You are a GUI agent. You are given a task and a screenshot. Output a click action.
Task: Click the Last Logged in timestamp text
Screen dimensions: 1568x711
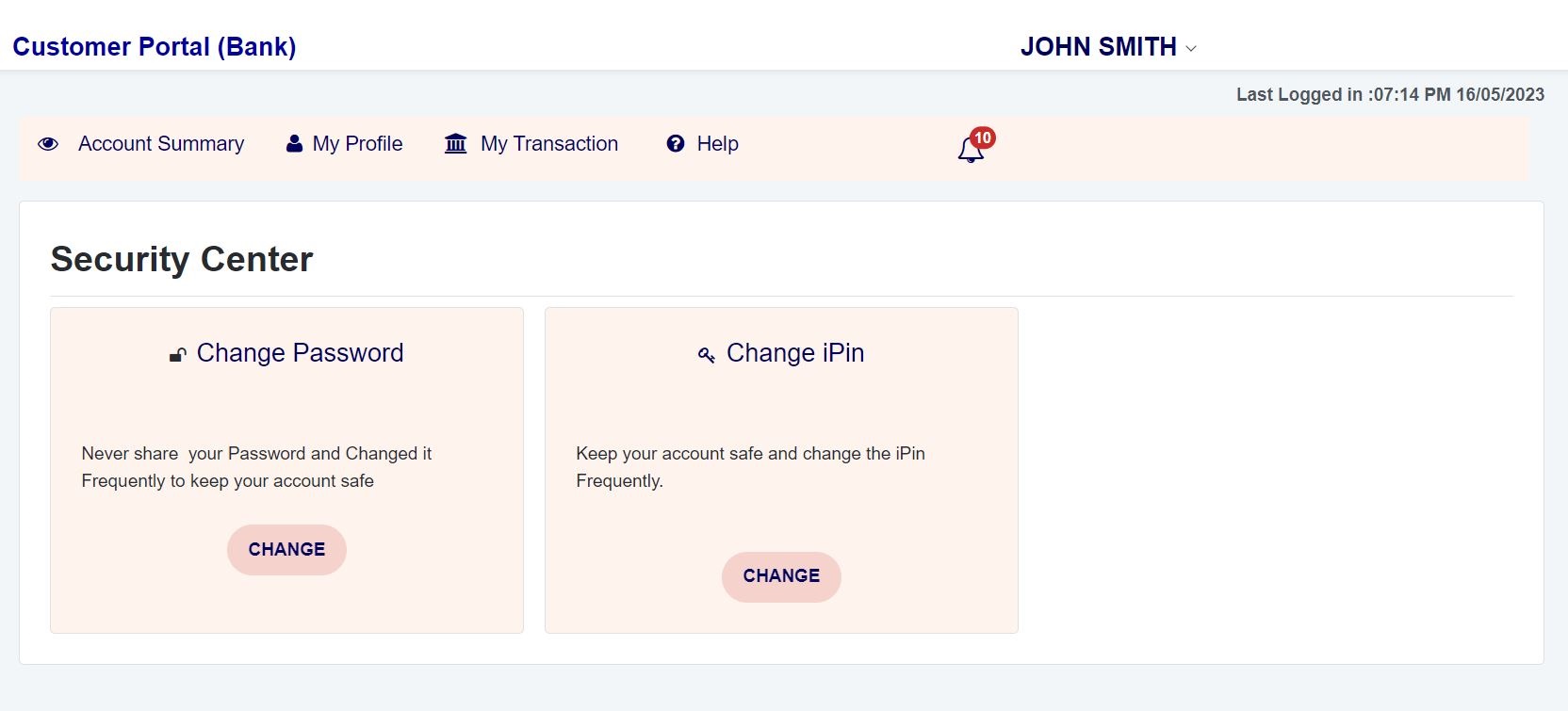(x=1390, y=94)
